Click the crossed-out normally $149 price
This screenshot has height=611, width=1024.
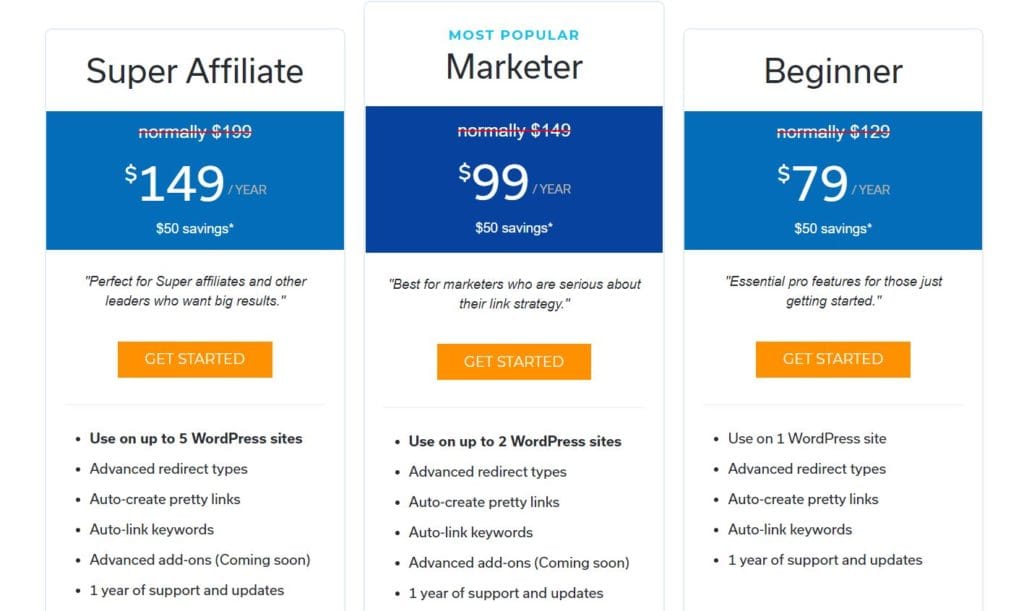pos(513,130)
